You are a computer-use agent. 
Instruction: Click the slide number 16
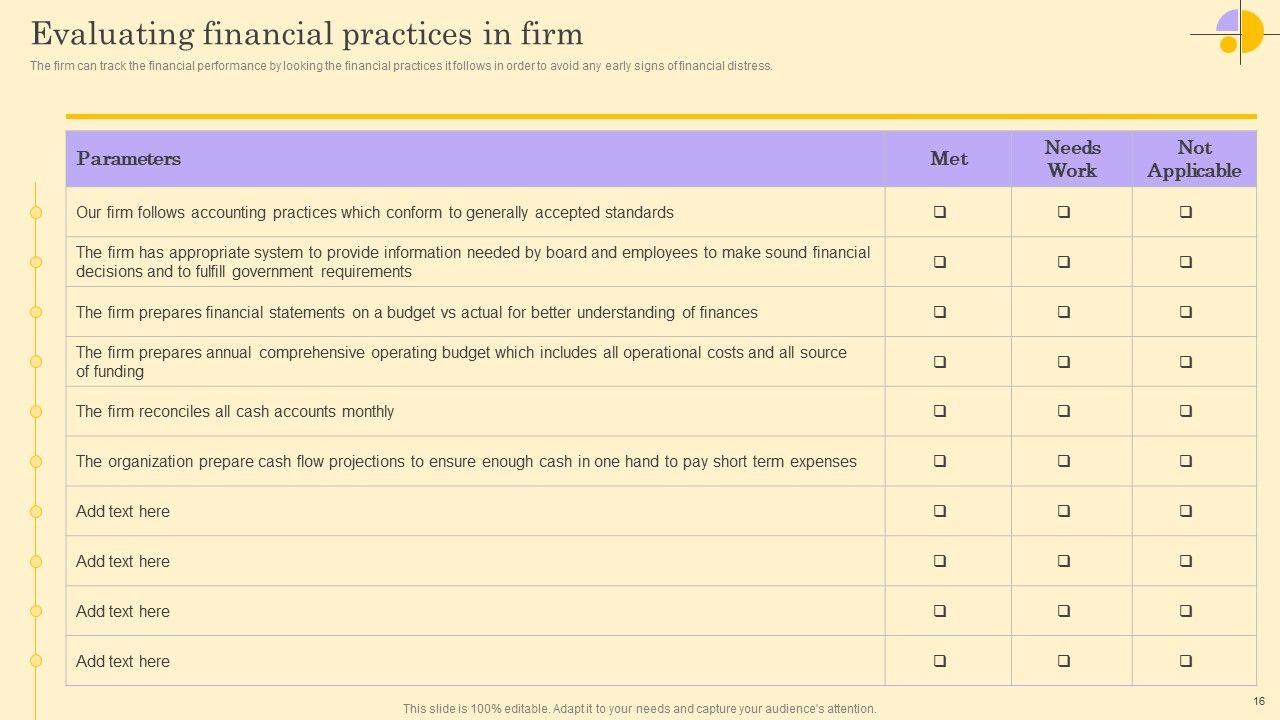(x=1258, y=702)
